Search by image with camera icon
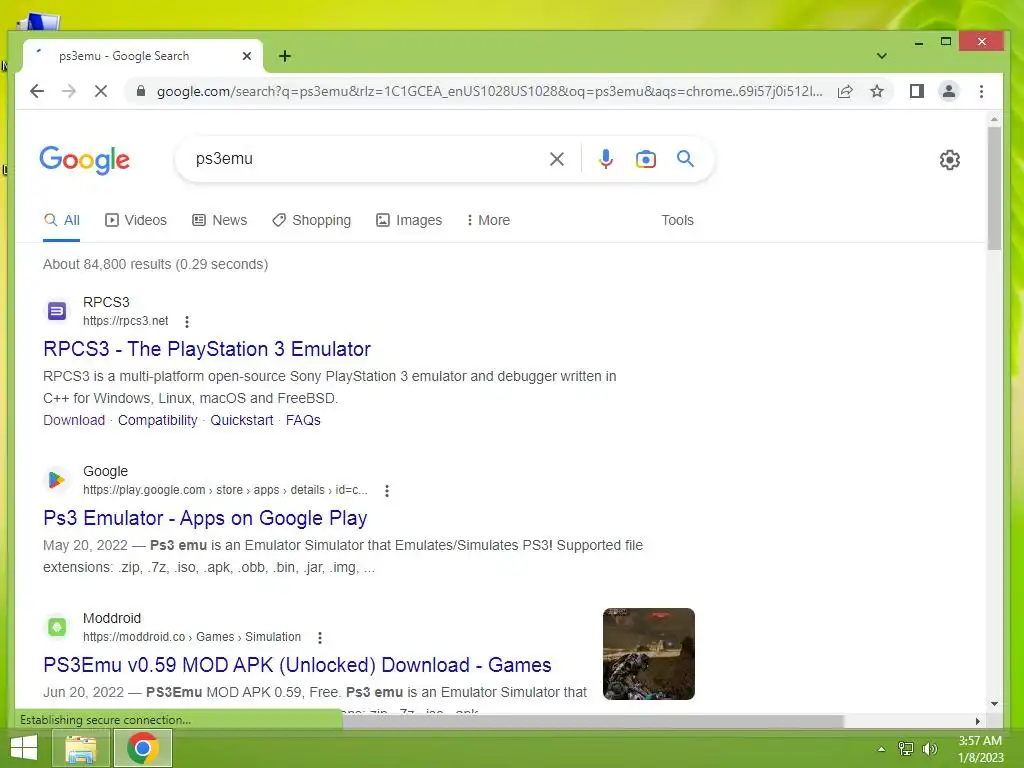This screenshot has height=768, width=1024. 645,159
